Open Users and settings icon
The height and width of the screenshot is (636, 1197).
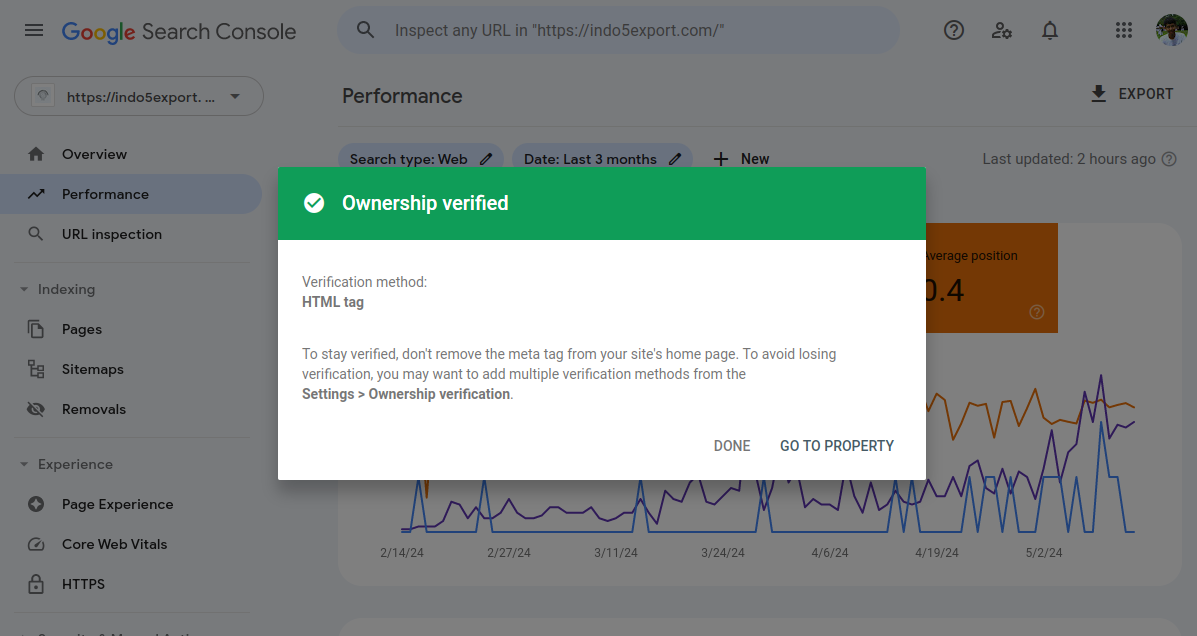click(1002, 31)
